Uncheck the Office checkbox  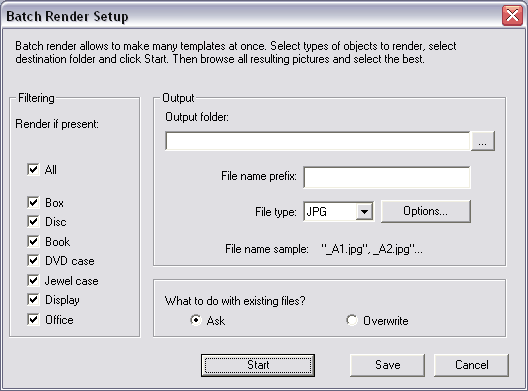click(x=33, y=319)
